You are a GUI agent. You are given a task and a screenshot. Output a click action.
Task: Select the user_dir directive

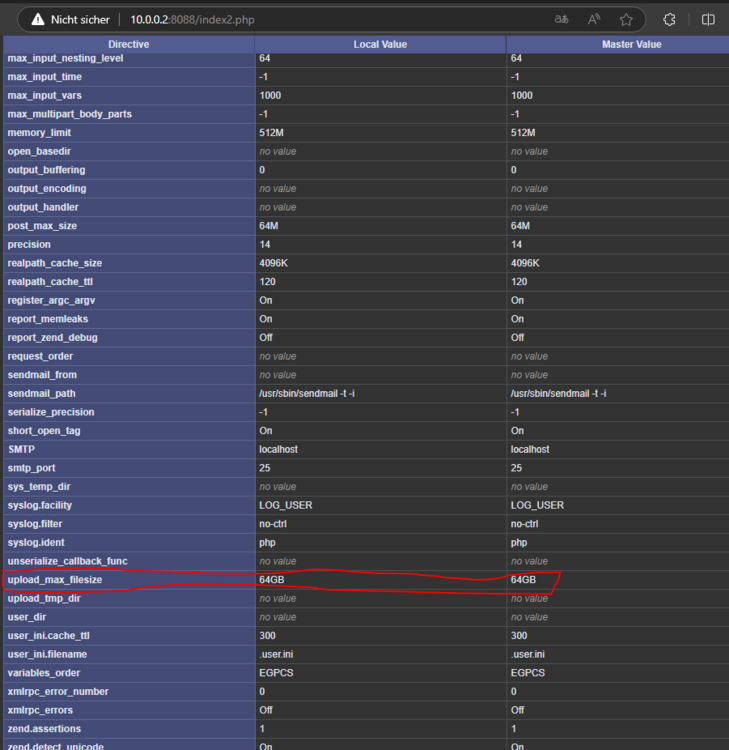27,618
